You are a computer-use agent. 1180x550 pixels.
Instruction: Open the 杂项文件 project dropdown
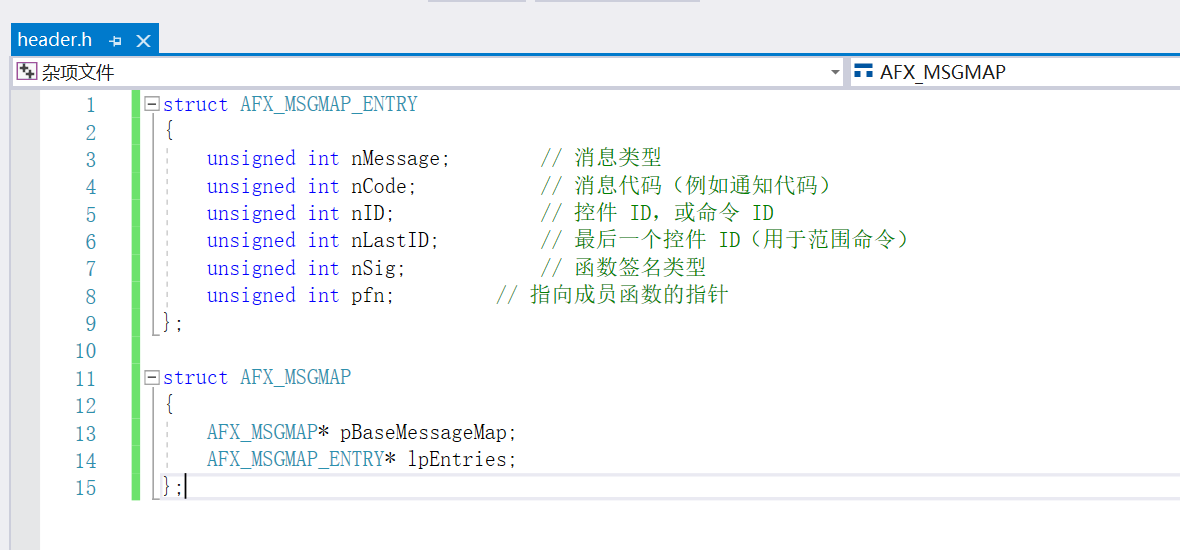coord(835,72)
